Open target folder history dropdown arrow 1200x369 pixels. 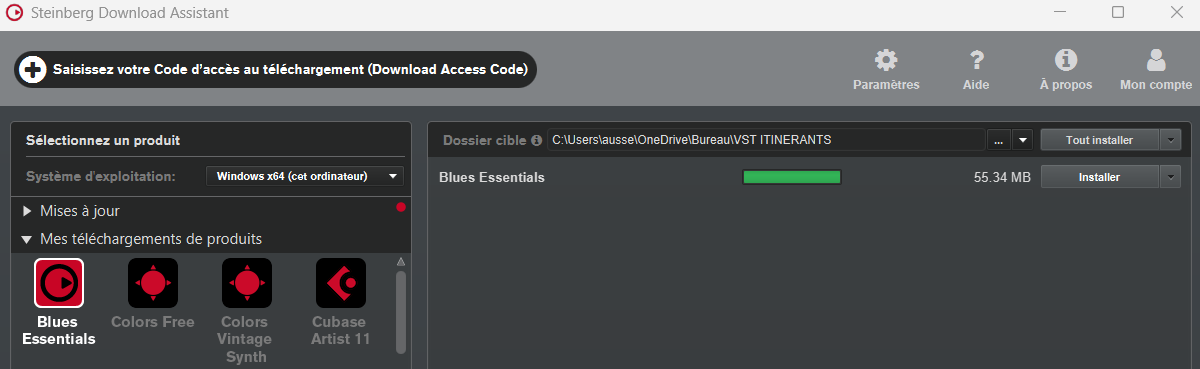(x=1022, y=140)
